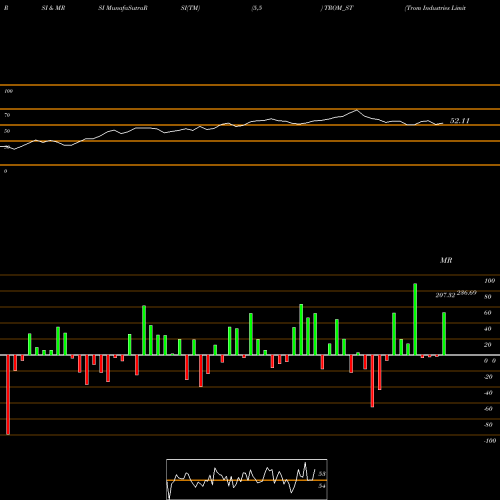Click the peak of the RSI line near 70
Image resolution: width=500 pixels, height=500 pixels.
click(x=357, y=110)
